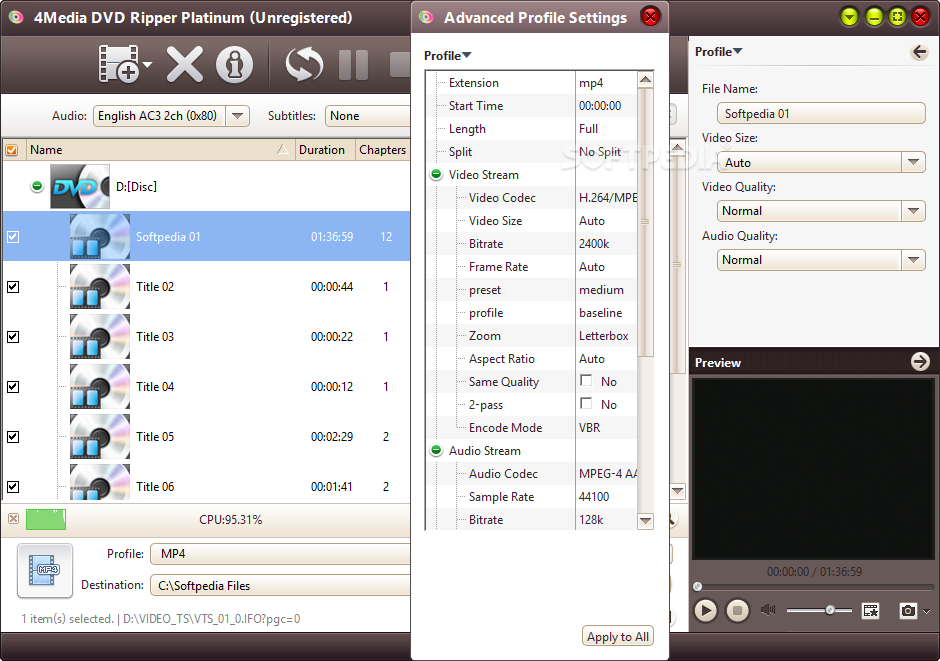Uncheck the Title 05 checkbox
The height and width of the screenshot is (661, 940).
[x=13, y=437]
